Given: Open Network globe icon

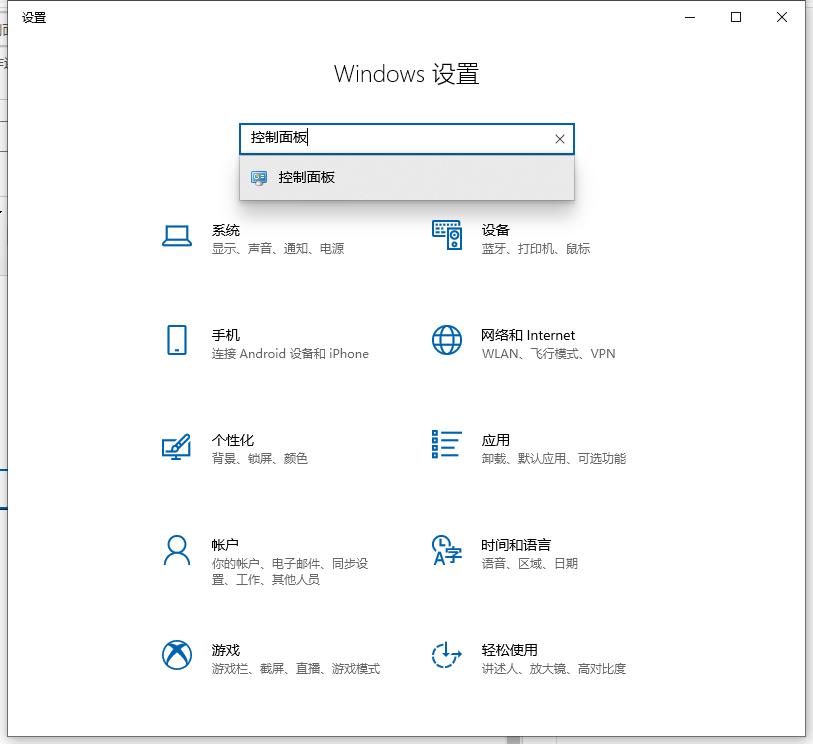Looking at the screenshot, I should pos(446,340).
